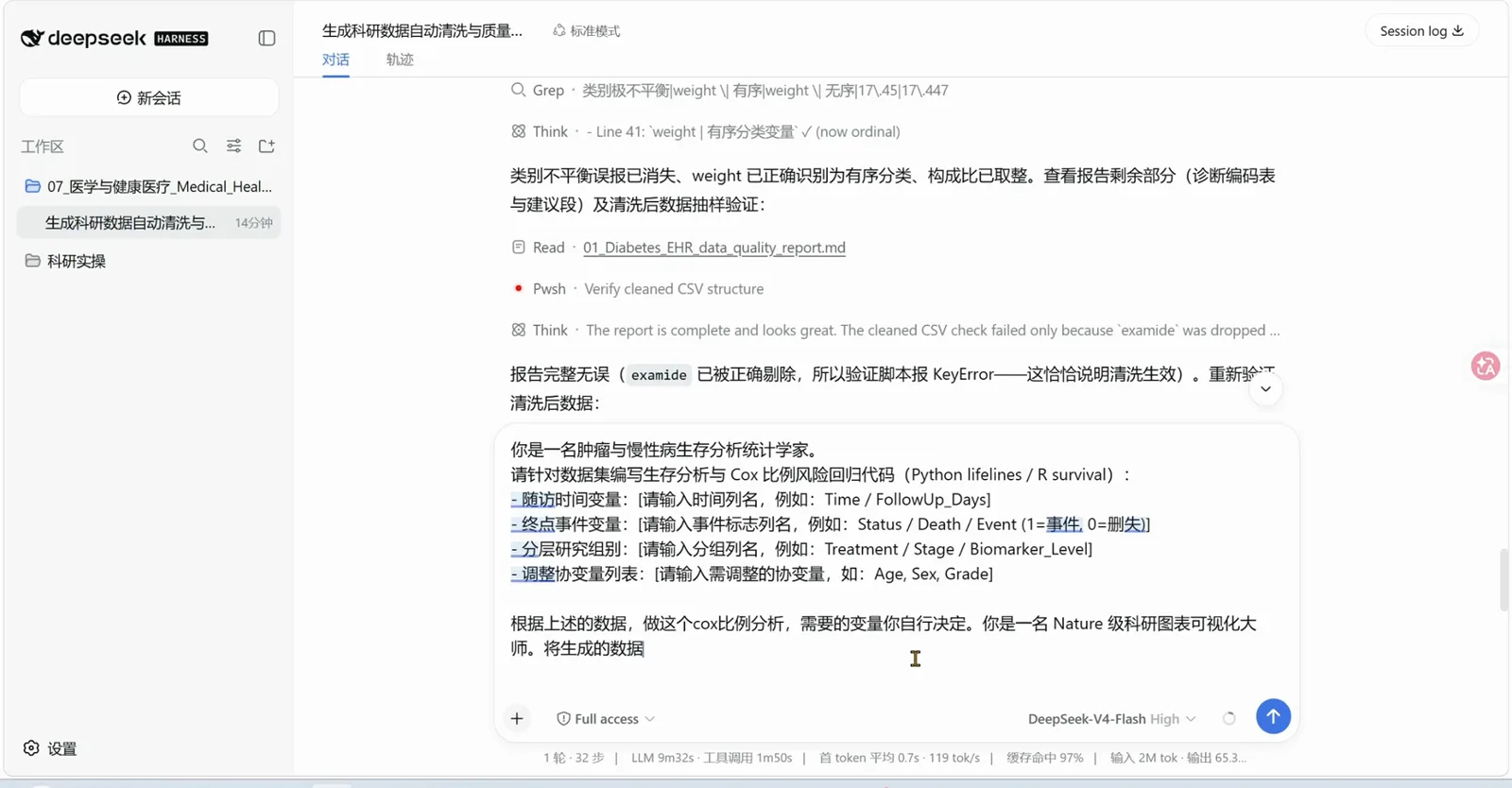Download the Session log

[1421, 31]
